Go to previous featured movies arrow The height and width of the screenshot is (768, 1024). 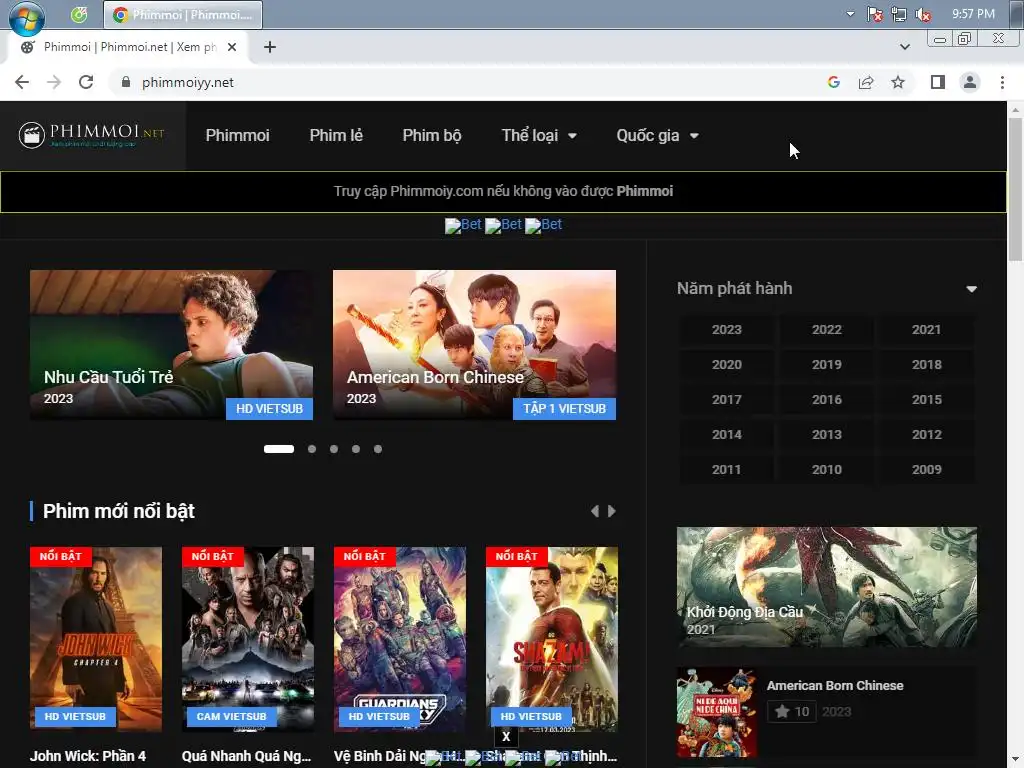tap(594, 511)
